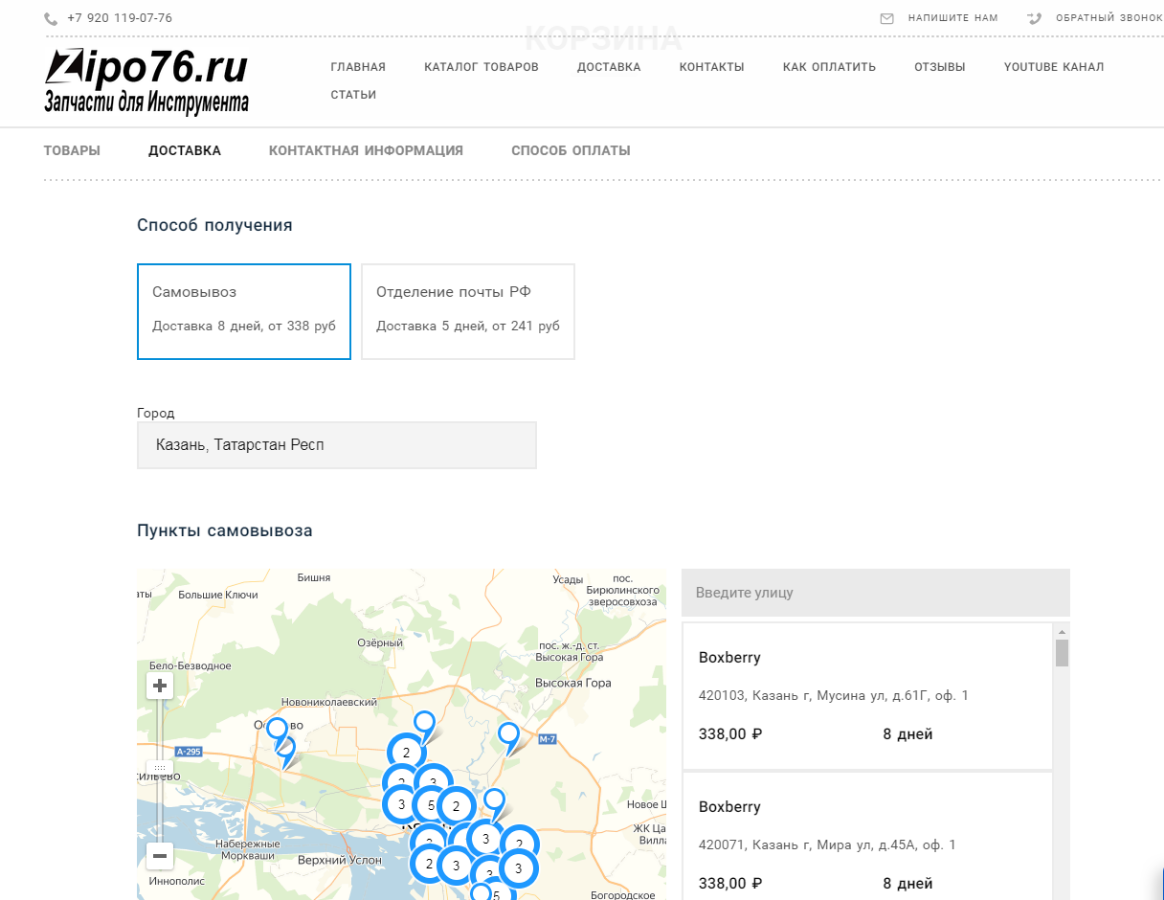Click the 'Введите улицу' search field
The height and width of the screenshot is (900, 1164).
coord(875,592)
